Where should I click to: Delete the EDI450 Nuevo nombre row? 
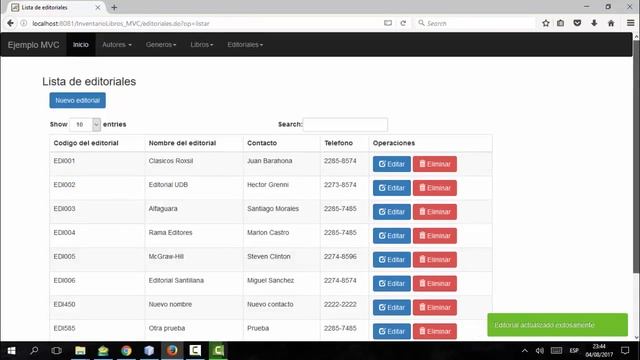(435, 307)
